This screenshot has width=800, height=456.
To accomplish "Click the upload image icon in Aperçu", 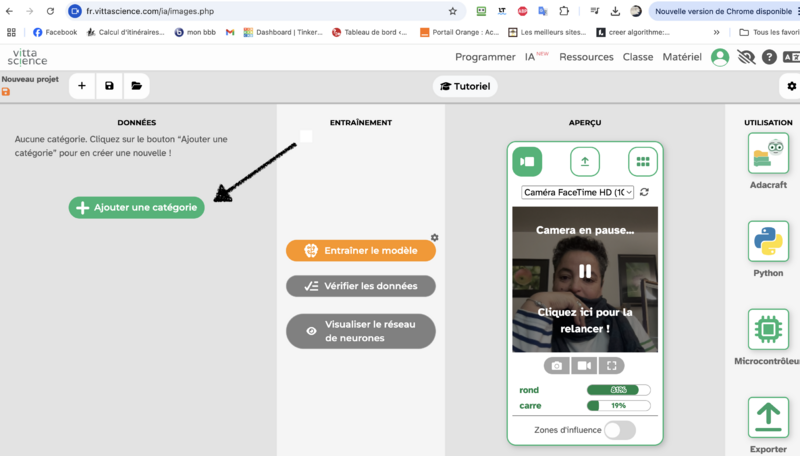I will pyautogui.click(x=585, y=161).
